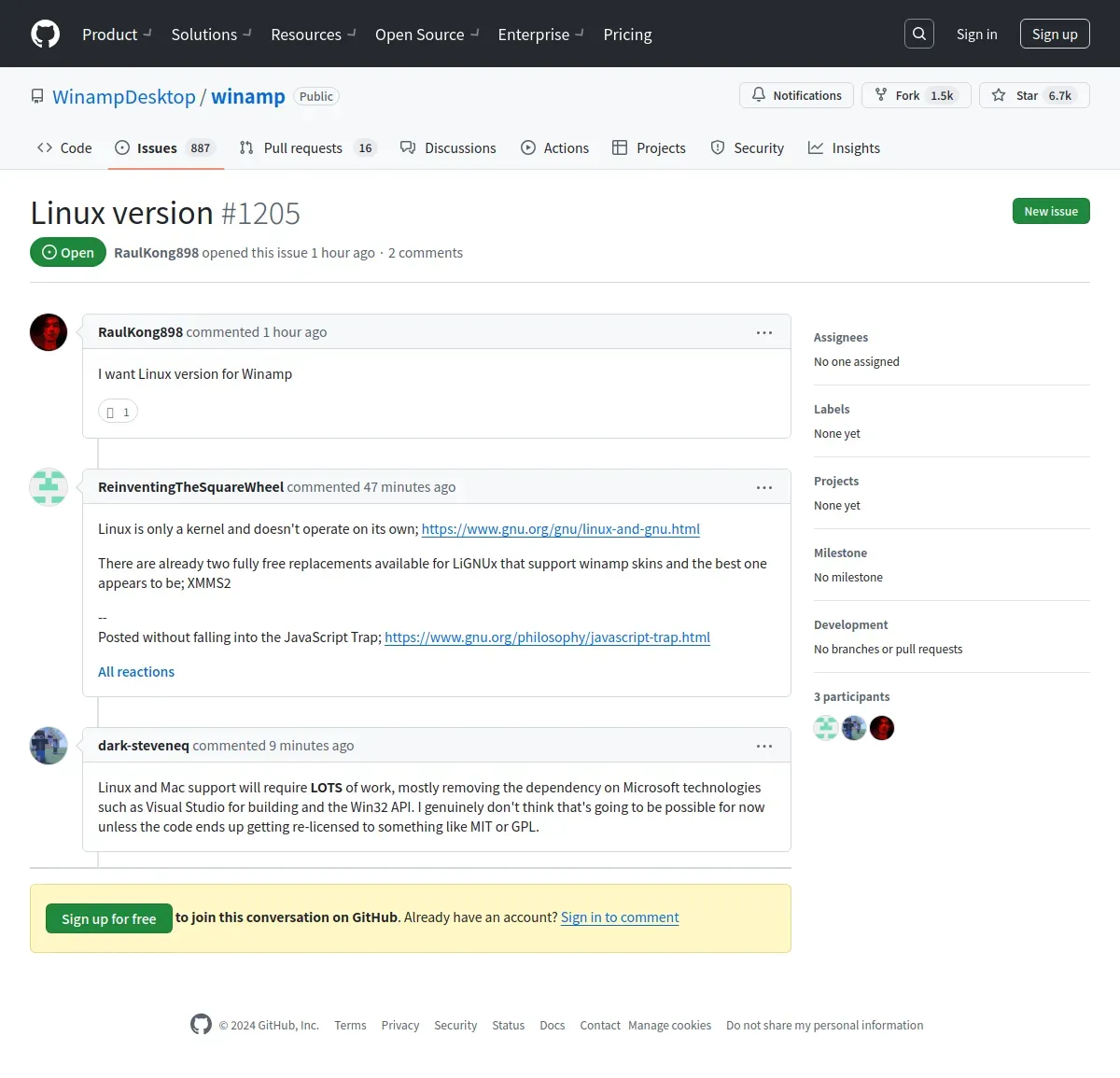Image resolution: width=1120 pixels, height=1078 pixels.
Task: Open the linux-and-gnu.html link
Action: click(x=560, y=528)
